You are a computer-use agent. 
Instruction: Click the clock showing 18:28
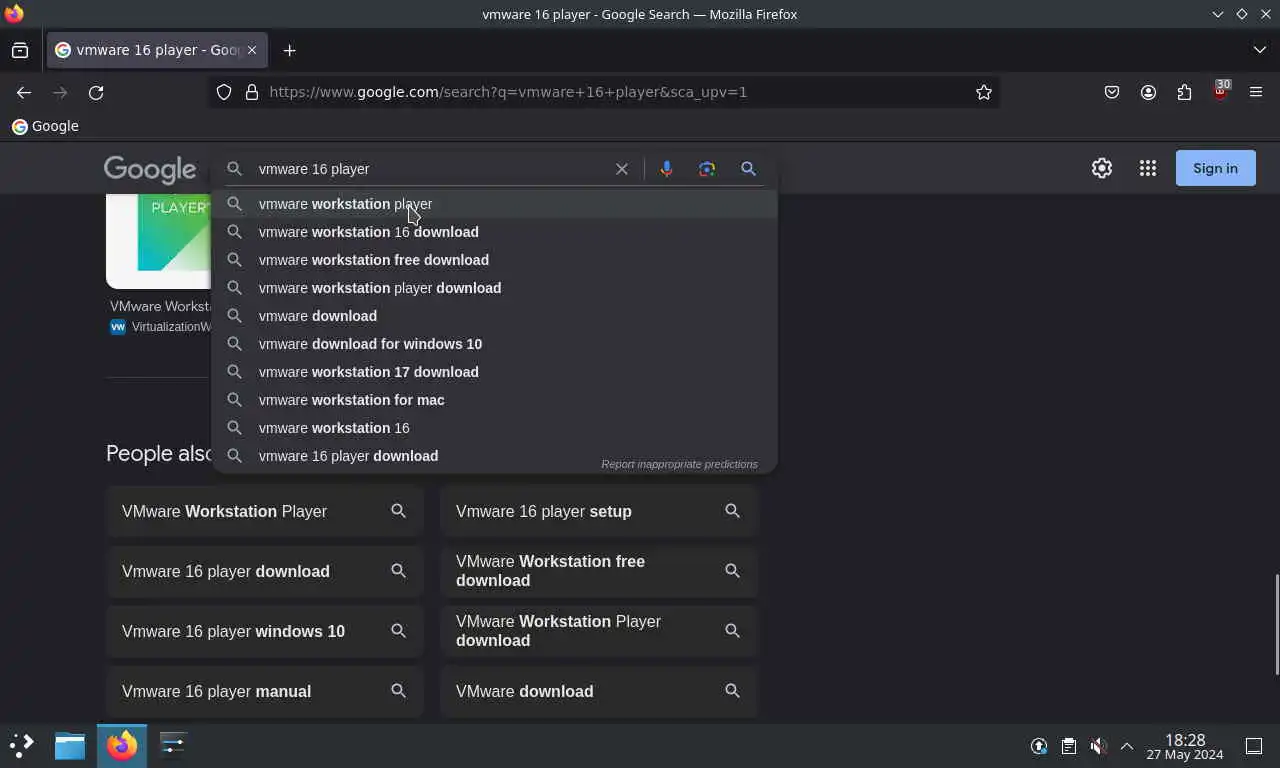click(x=1185, y=746)
